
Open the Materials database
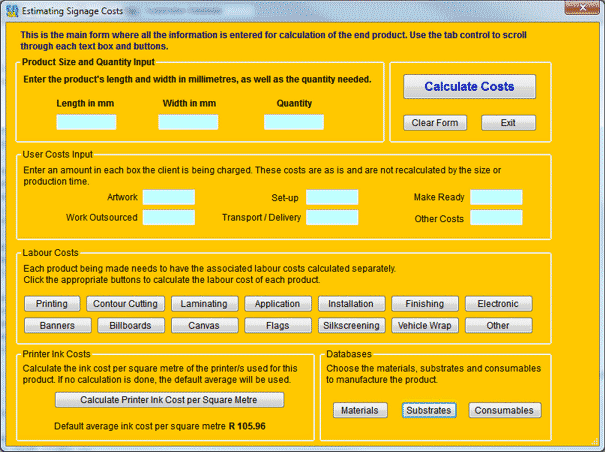pos(360,411)
